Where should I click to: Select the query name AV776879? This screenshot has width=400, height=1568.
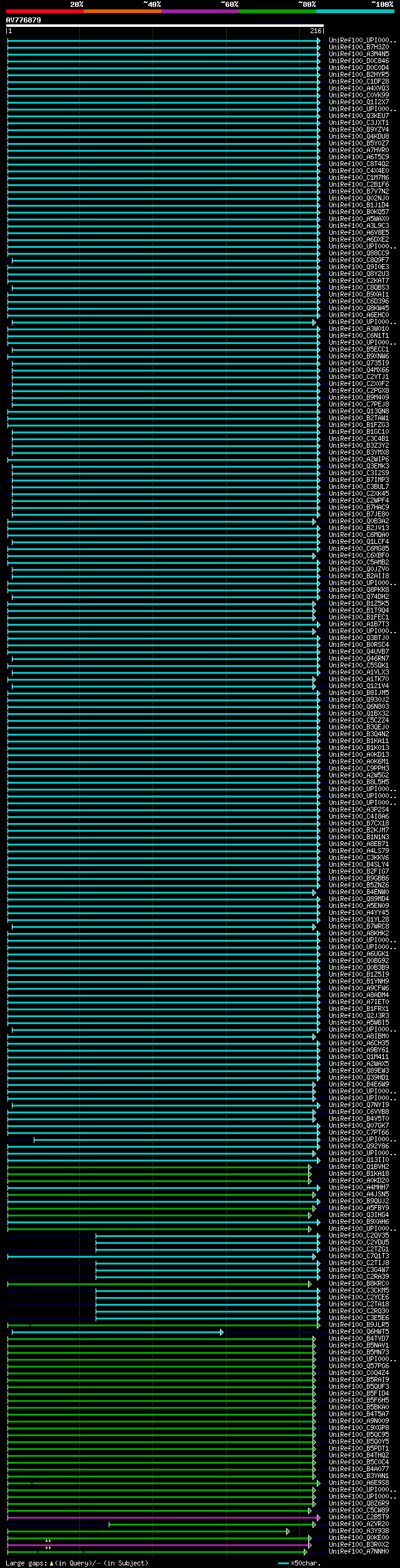24,20
